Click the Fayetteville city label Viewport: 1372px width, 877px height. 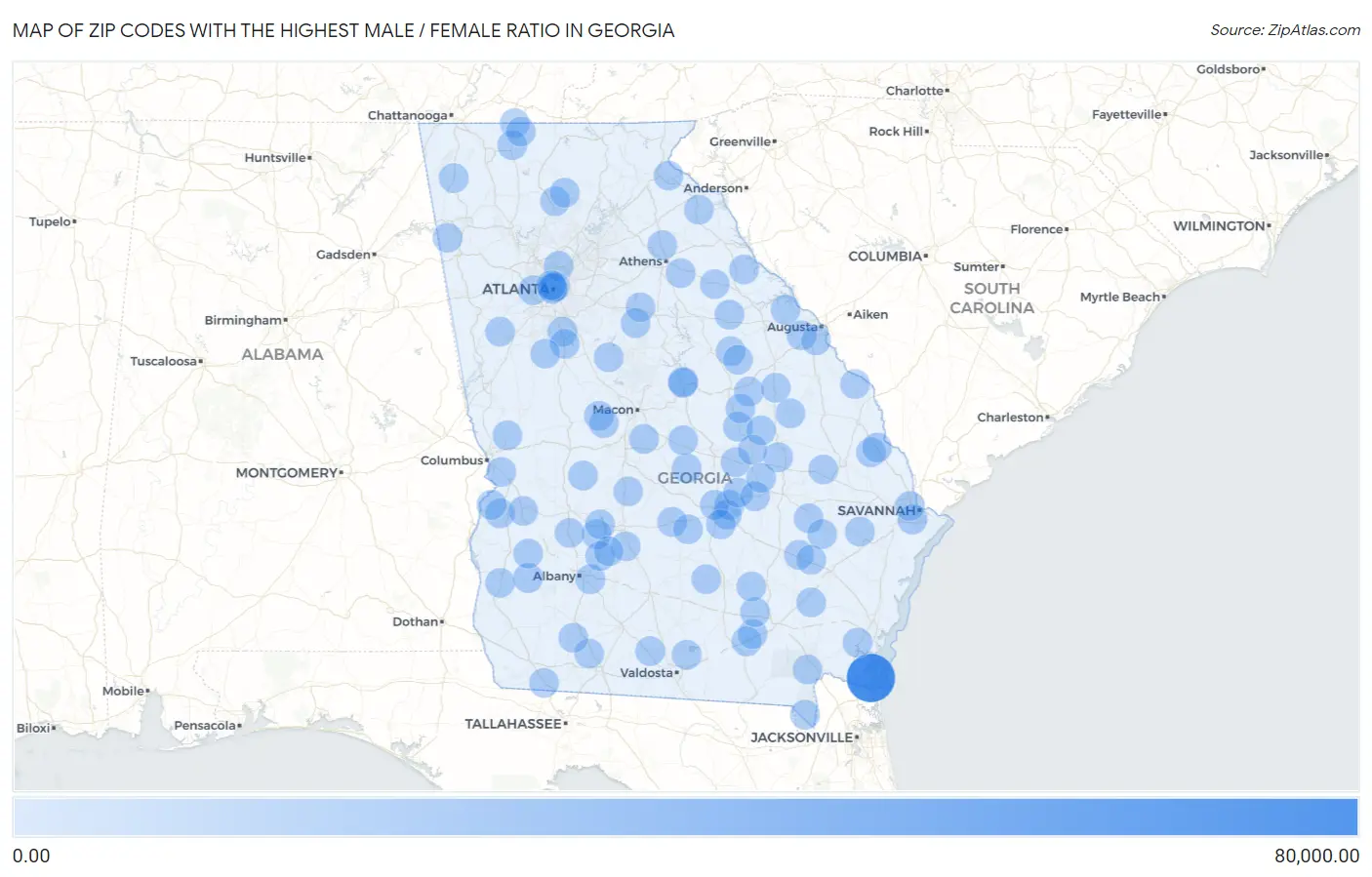click(x=1127, y=115)
